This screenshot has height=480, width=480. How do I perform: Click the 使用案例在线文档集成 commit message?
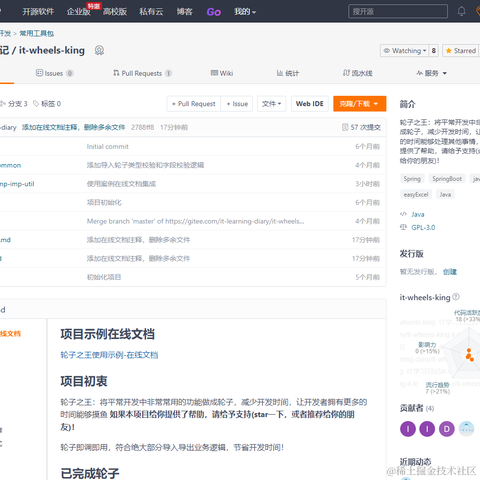121,184
